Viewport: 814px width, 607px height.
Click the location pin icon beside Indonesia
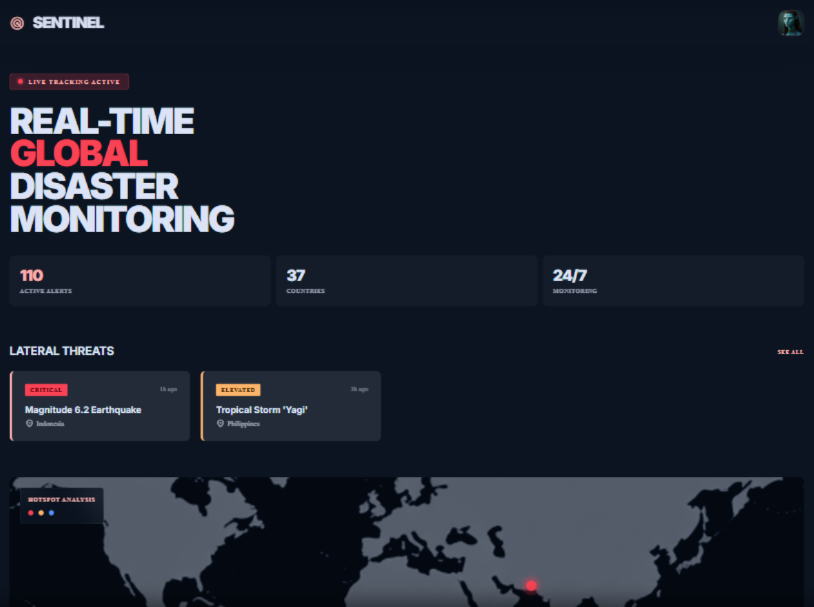(x=30, y=424)
